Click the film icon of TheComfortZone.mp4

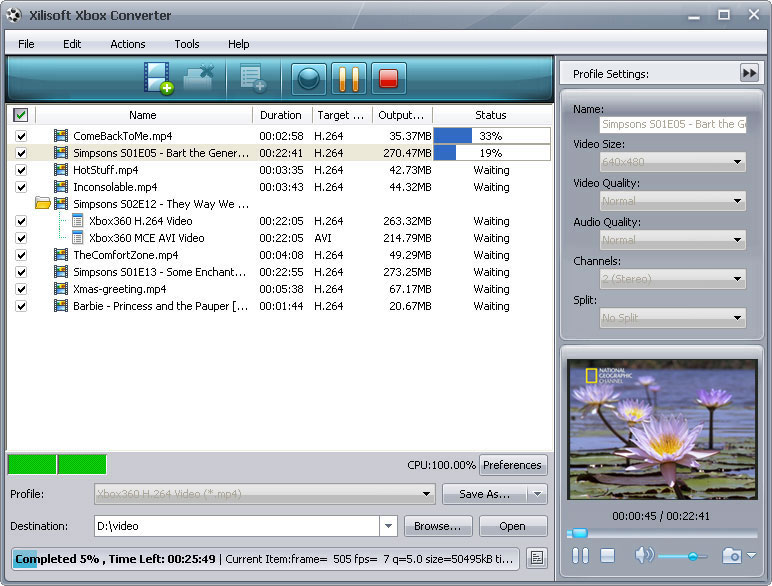tap(61, 255)
